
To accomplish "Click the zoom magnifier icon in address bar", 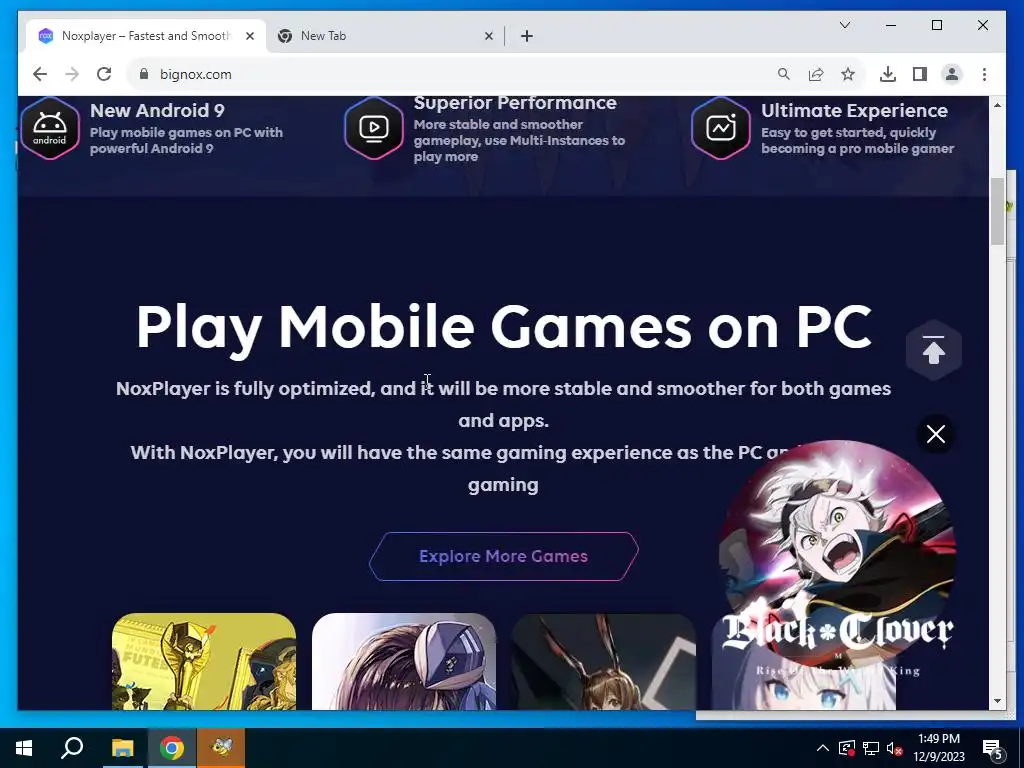I will pos(784,74).
